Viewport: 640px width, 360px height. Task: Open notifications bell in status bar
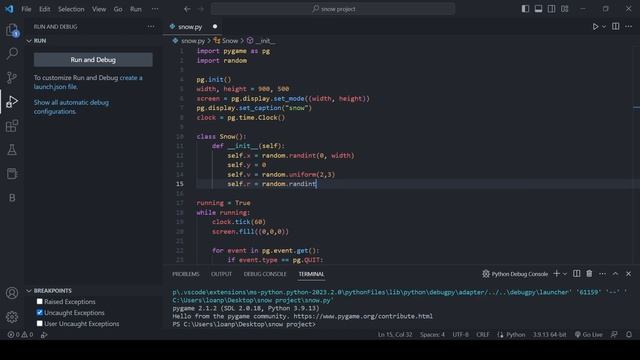point(629,335)
